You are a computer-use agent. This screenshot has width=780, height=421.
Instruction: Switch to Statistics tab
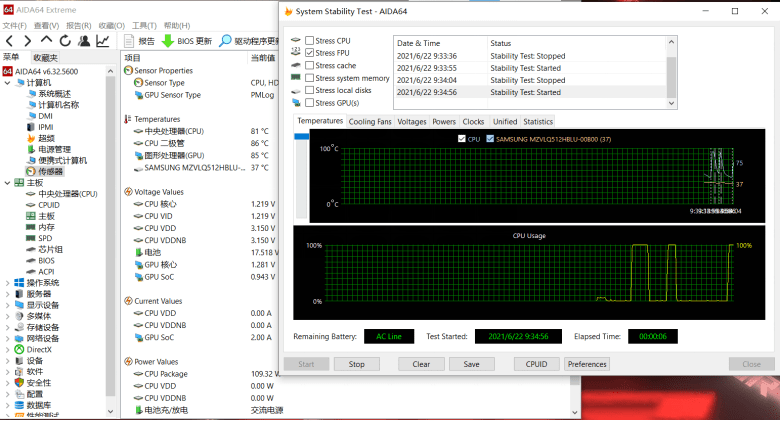538,121
